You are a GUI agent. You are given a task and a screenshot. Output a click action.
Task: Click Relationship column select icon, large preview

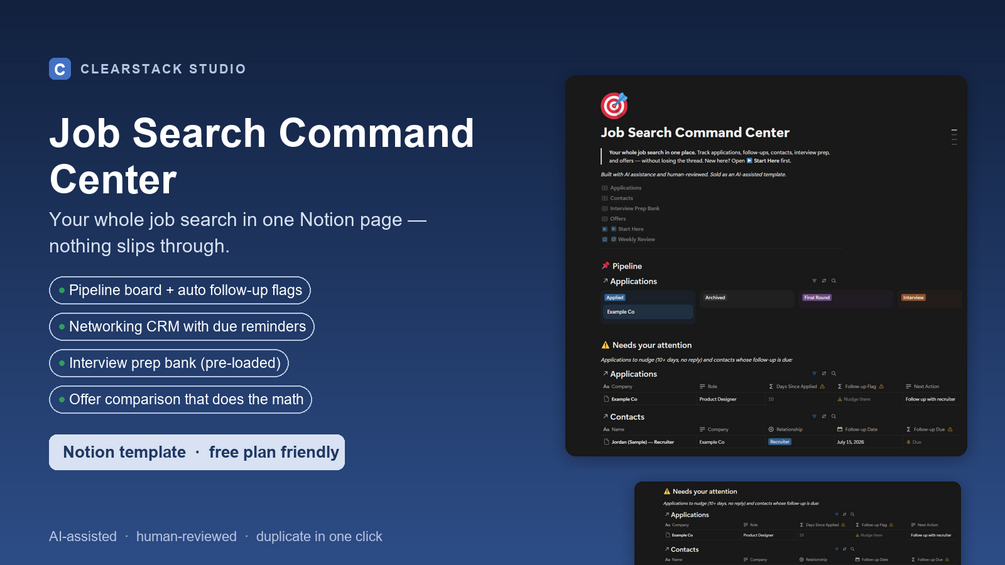click(771, 429)
